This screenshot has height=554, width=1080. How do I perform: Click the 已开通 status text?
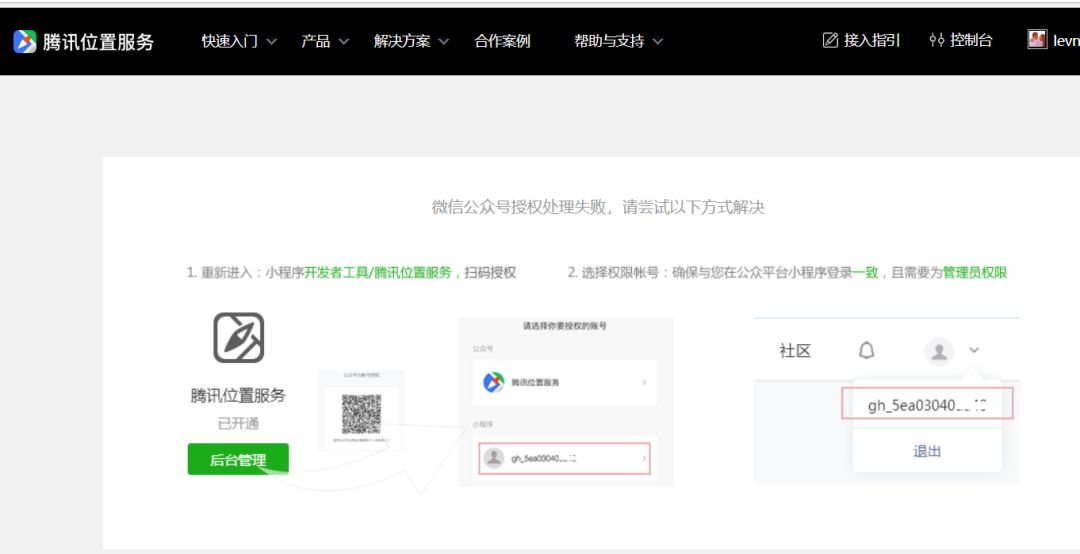tap(238, 424)
